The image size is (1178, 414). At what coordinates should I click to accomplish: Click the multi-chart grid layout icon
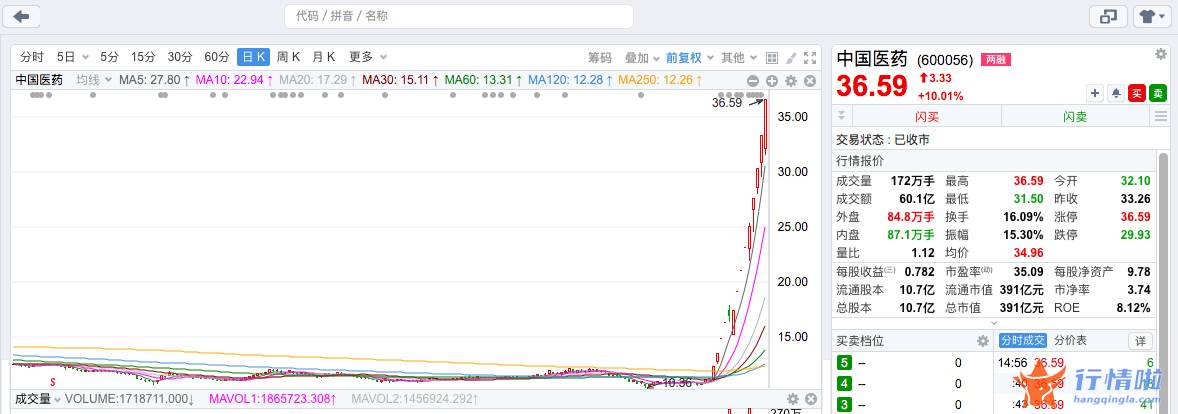point(772,58)
